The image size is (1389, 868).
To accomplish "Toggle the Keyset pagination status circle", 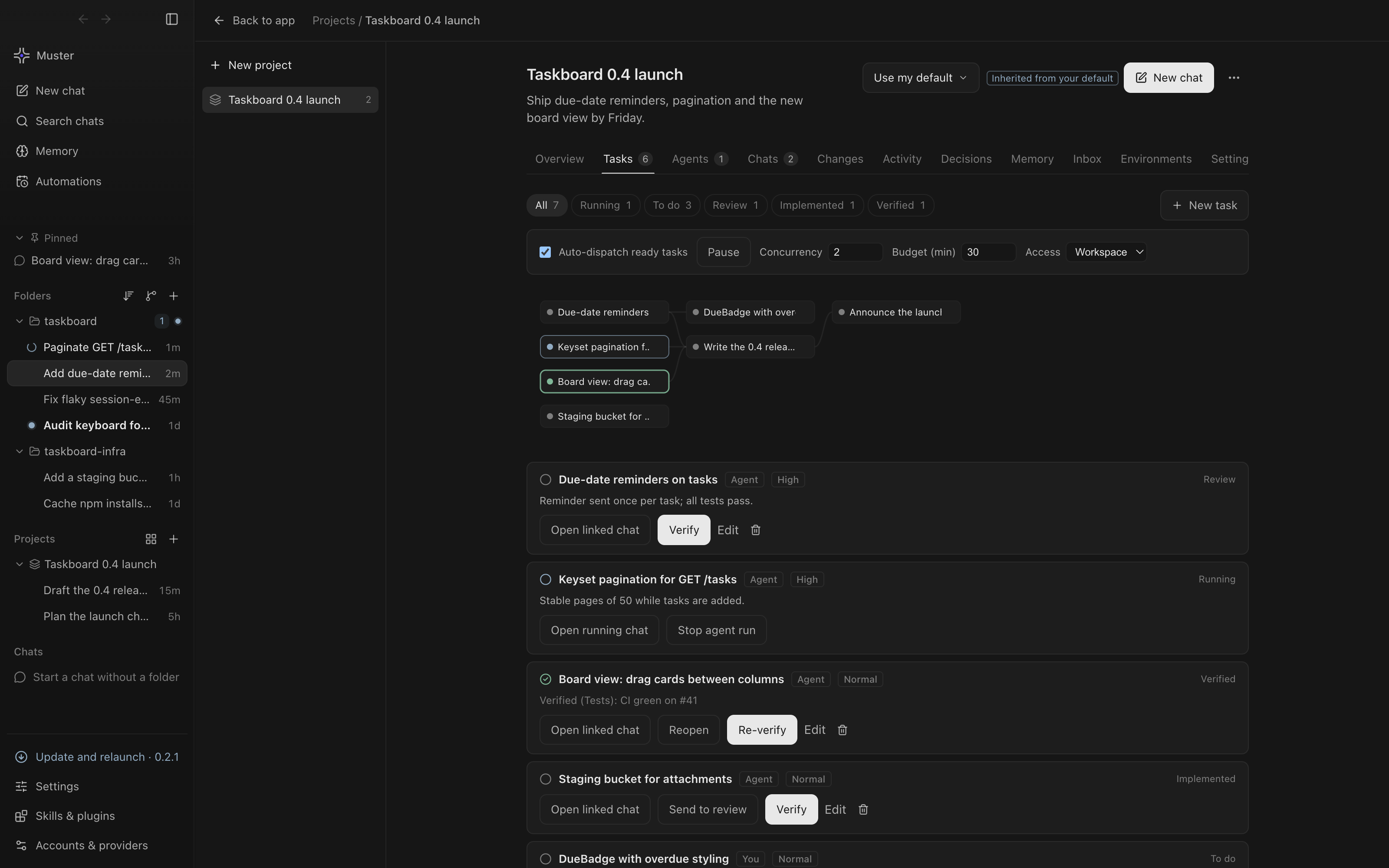I will point(545,579).
